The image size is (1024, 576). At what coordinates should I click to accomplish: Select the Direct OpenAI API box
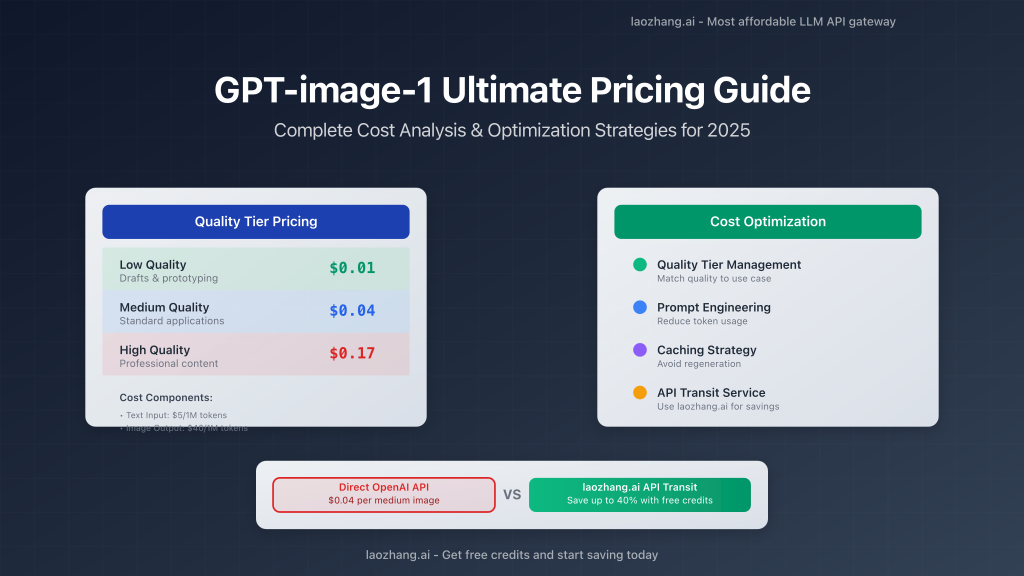[x=384, y=494]
